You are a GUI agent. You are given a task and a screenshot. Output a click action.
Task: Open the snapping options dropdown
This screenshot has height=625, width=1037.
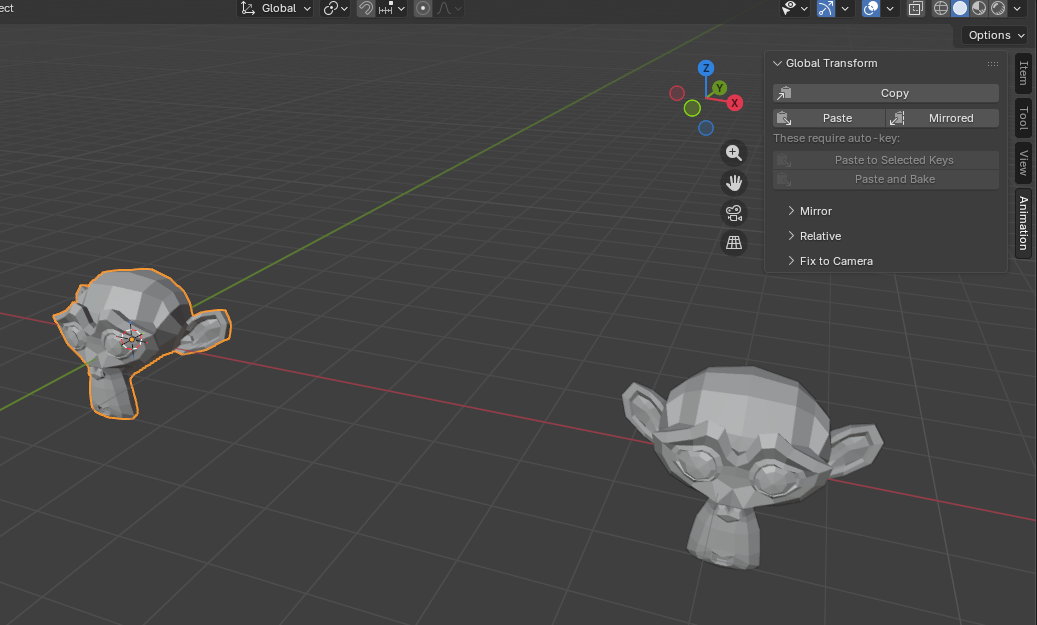pos(392,9)
